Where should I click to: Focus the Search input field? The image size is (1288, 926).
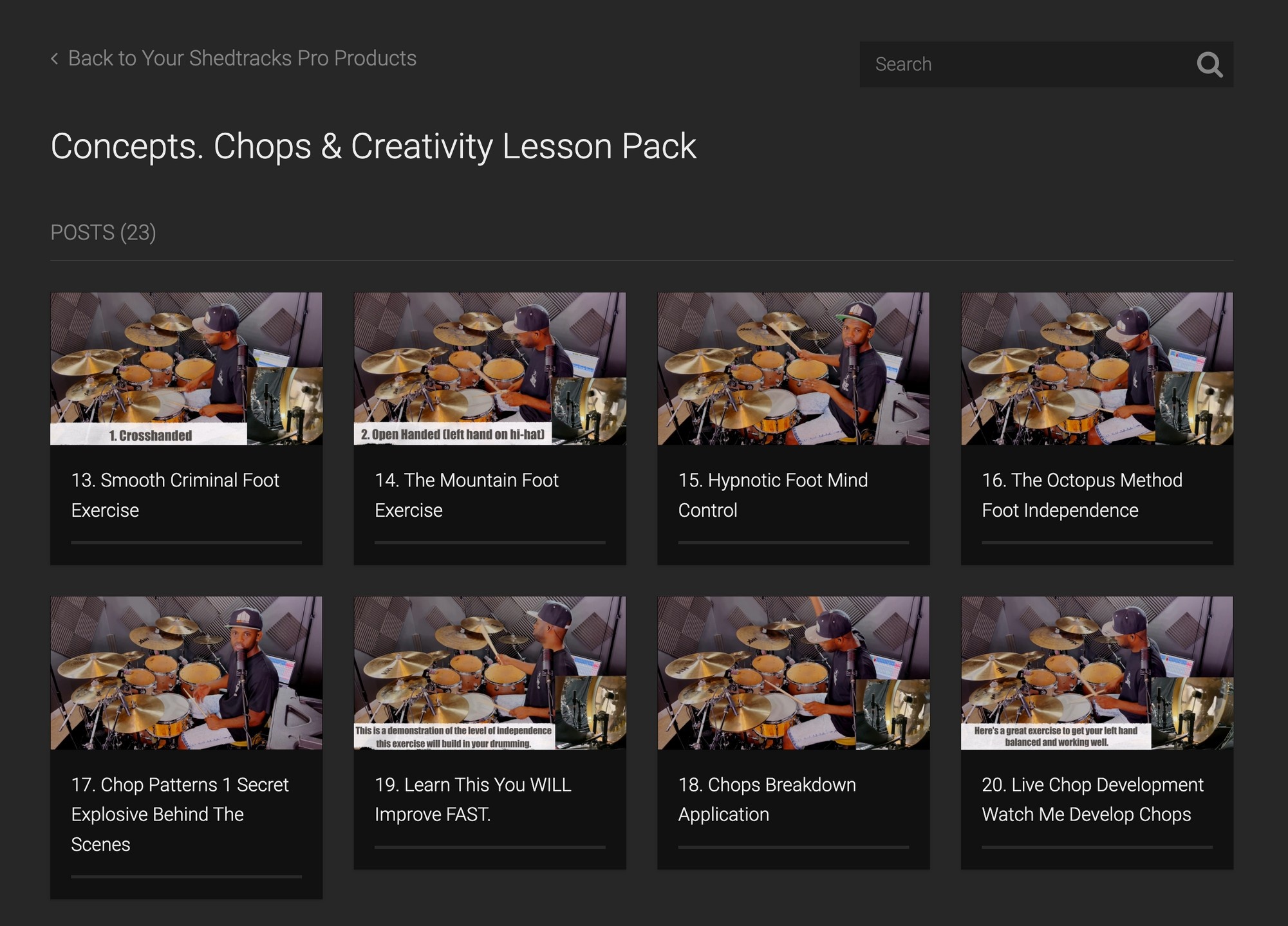[x=1023, y=64]
